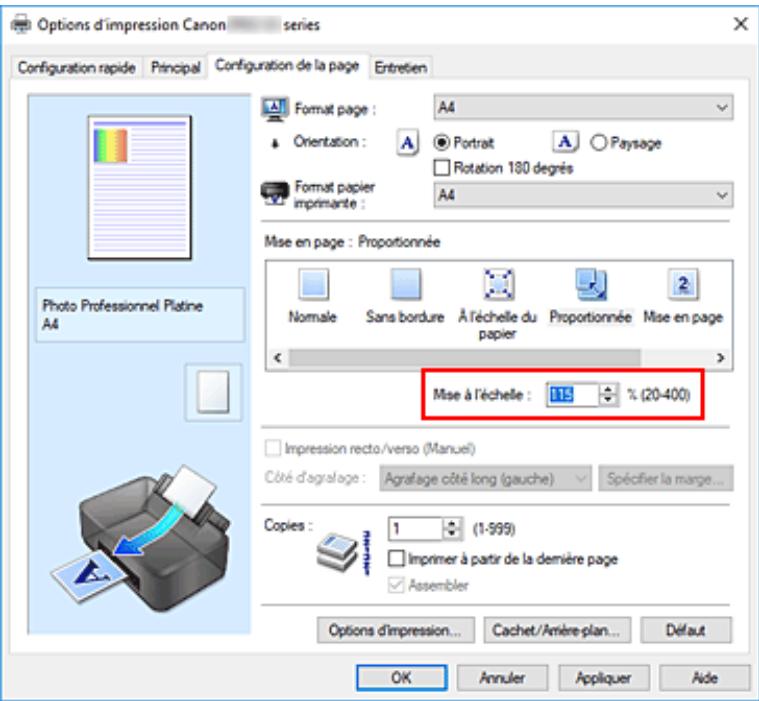Close the print options dialog
Image resolution: width=759 pixels, height=701 pixels.
click(741, 24)
